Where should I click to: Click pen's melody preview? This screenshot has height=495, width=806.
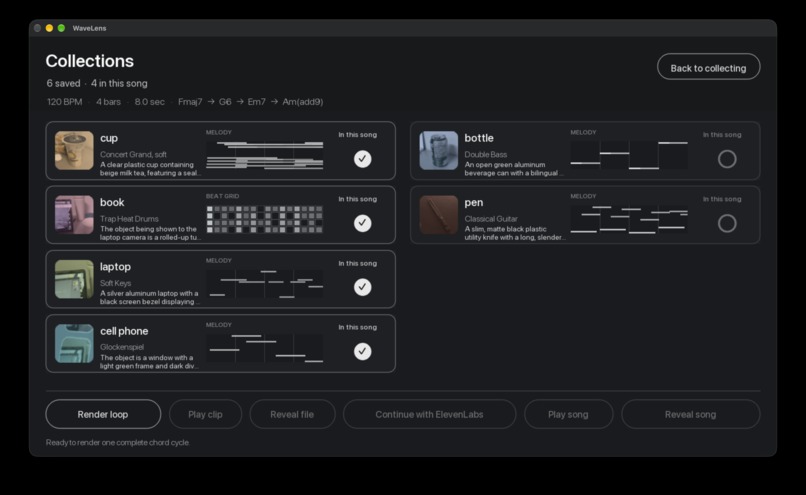tap(629, 219)
